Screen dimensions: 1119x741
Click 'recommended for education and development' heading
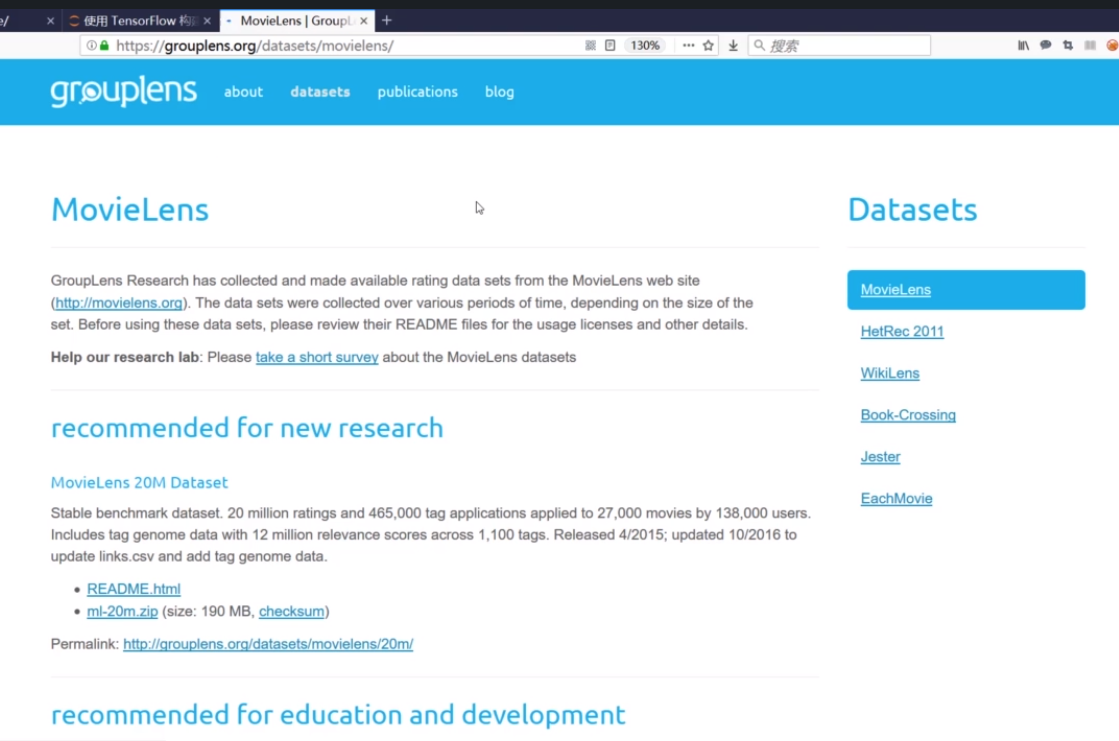(338, 715)
